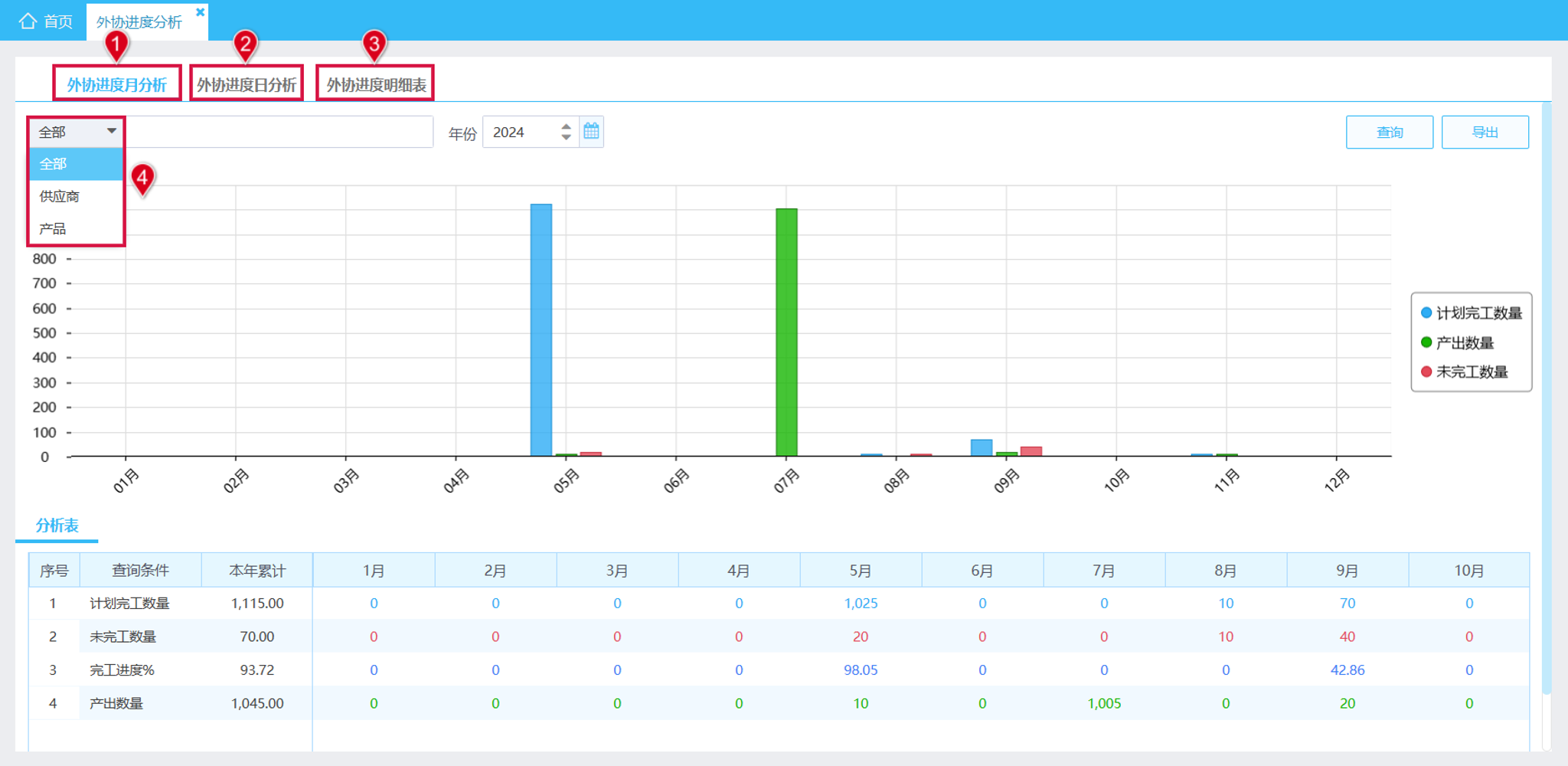Click the 10月 column header
The height and width of the screenshot is (766, 1568).
pyautogui.click(x=1468, y=571)
